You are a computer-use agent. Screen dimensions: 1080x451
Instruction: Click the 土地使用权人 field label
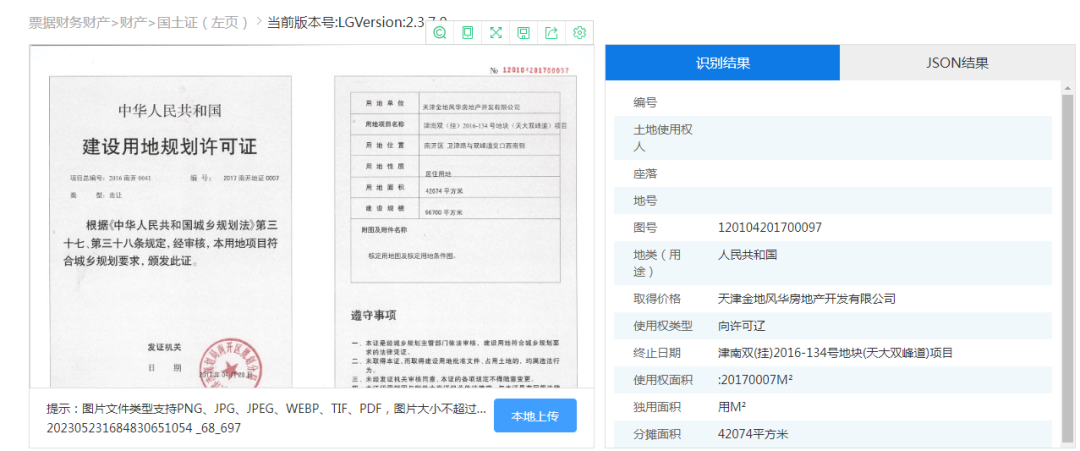(x=663, y=138)
